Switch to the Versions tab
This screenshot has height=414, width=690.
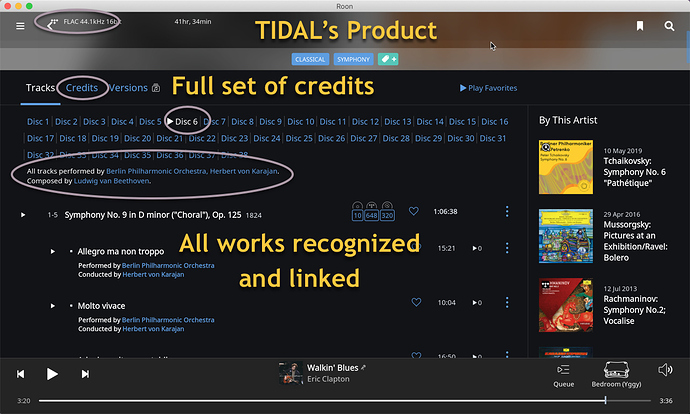click(x=128, y=88)
